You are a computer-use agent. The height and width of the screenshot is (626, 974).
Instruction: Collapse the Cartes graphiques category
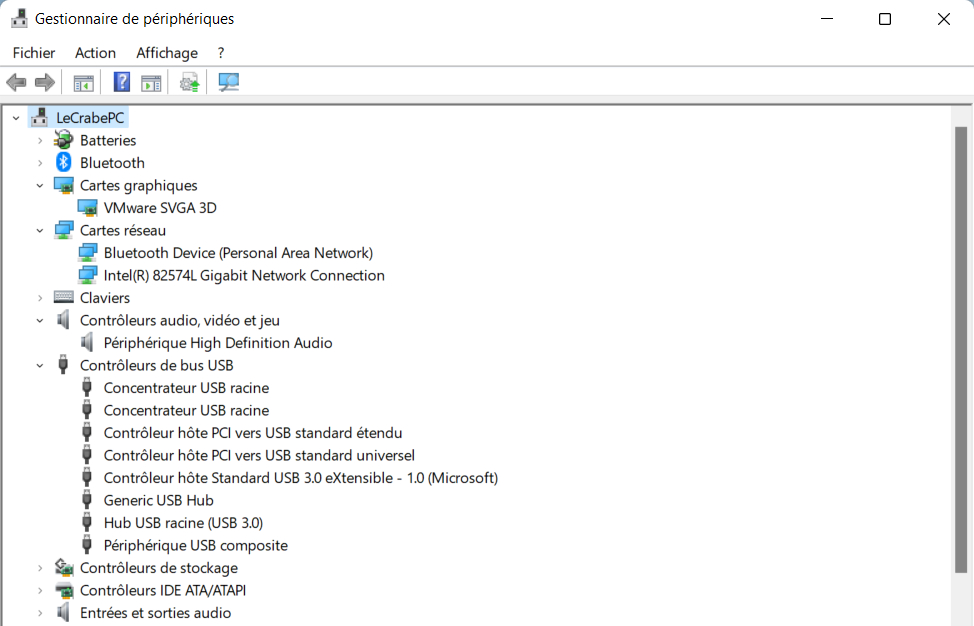[x=40, y=185]
